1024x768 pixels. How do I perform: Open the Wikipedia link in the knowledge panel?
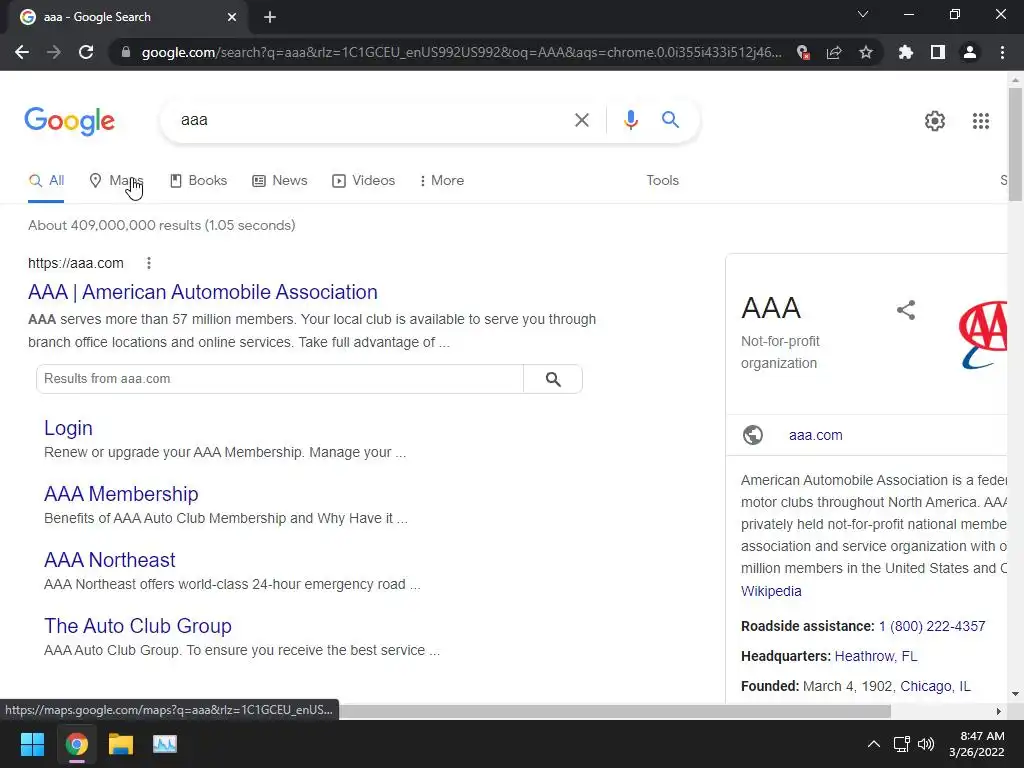coord(771,591)
